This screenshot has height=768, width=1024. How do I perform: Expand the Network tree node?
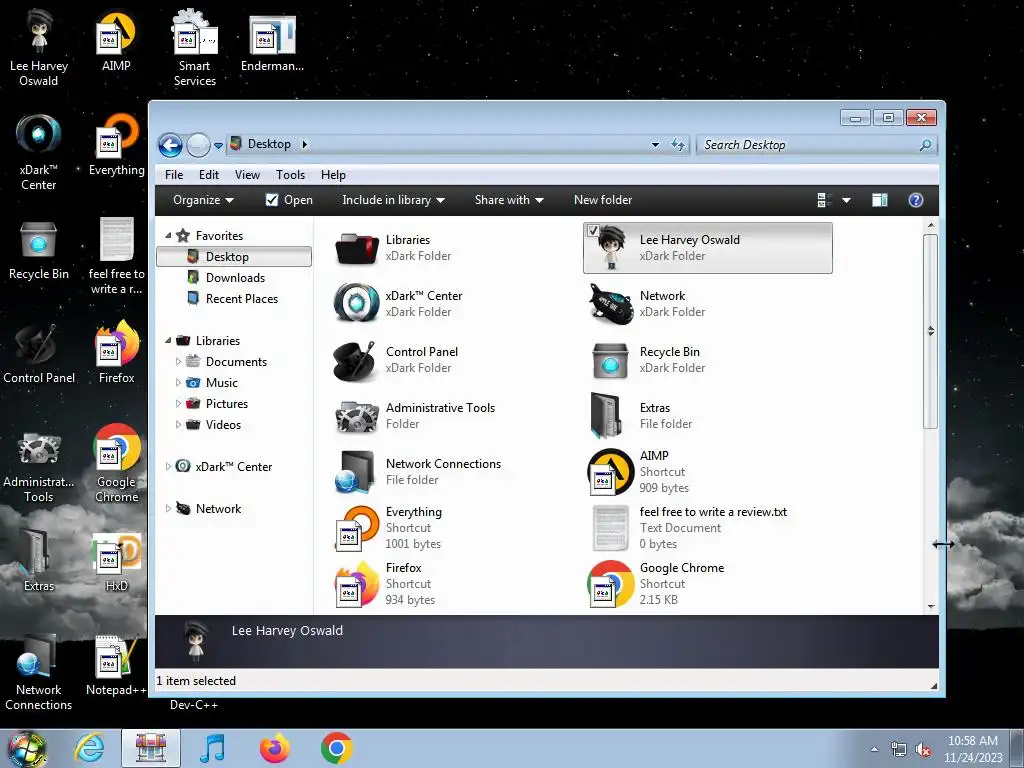[168, 508]
